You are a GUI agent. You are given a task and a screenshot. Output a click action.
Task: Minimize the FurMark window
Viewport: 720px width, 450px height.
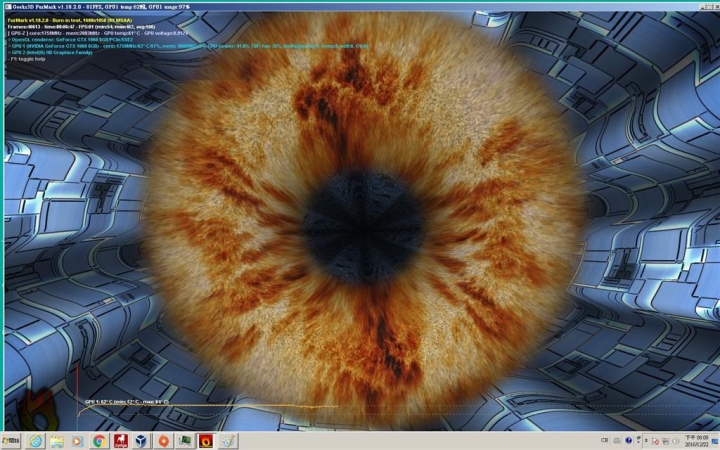tap(702, 6)
